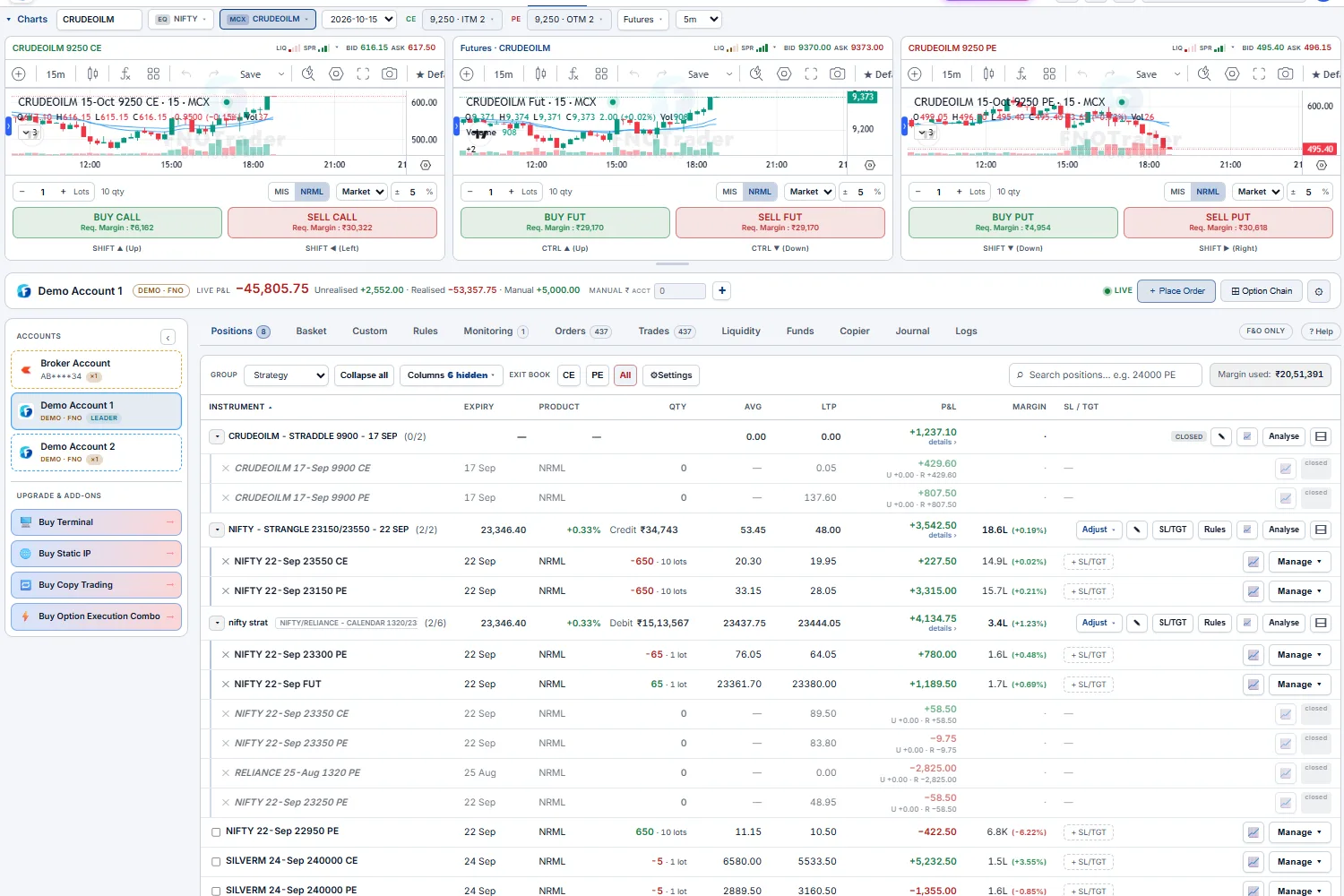Click the plus icon next to Manual account field

pyautogui.click(x=722, y=290)
